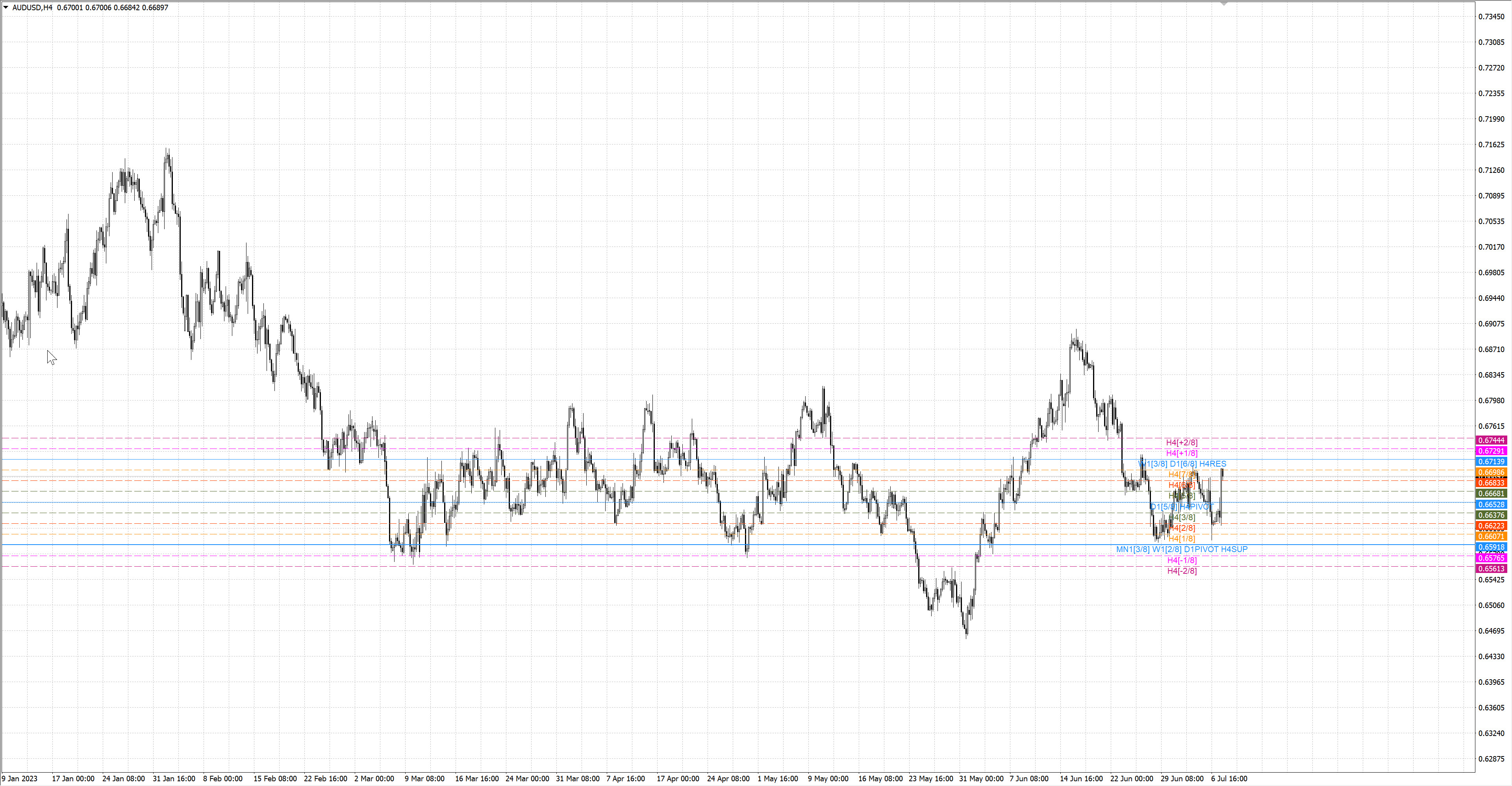1512x786 pixels.
Task: Click the 9 Jan 2023 date label
Action: [x=20, y=779]
